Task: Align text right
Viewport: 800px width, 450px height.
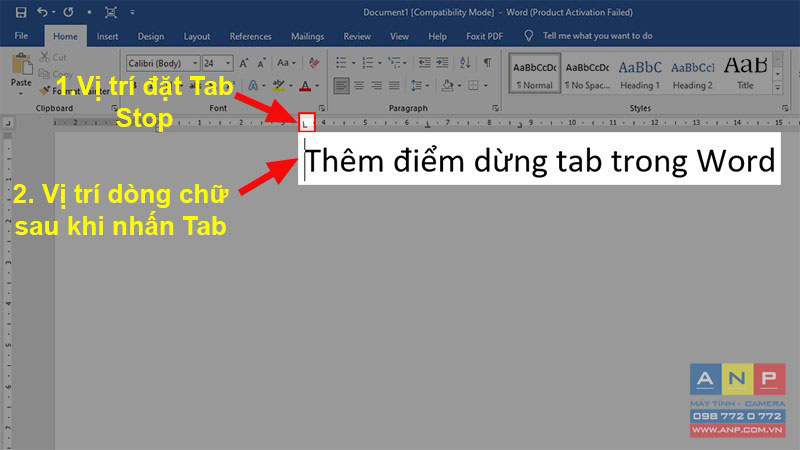Action: (377, 86)
